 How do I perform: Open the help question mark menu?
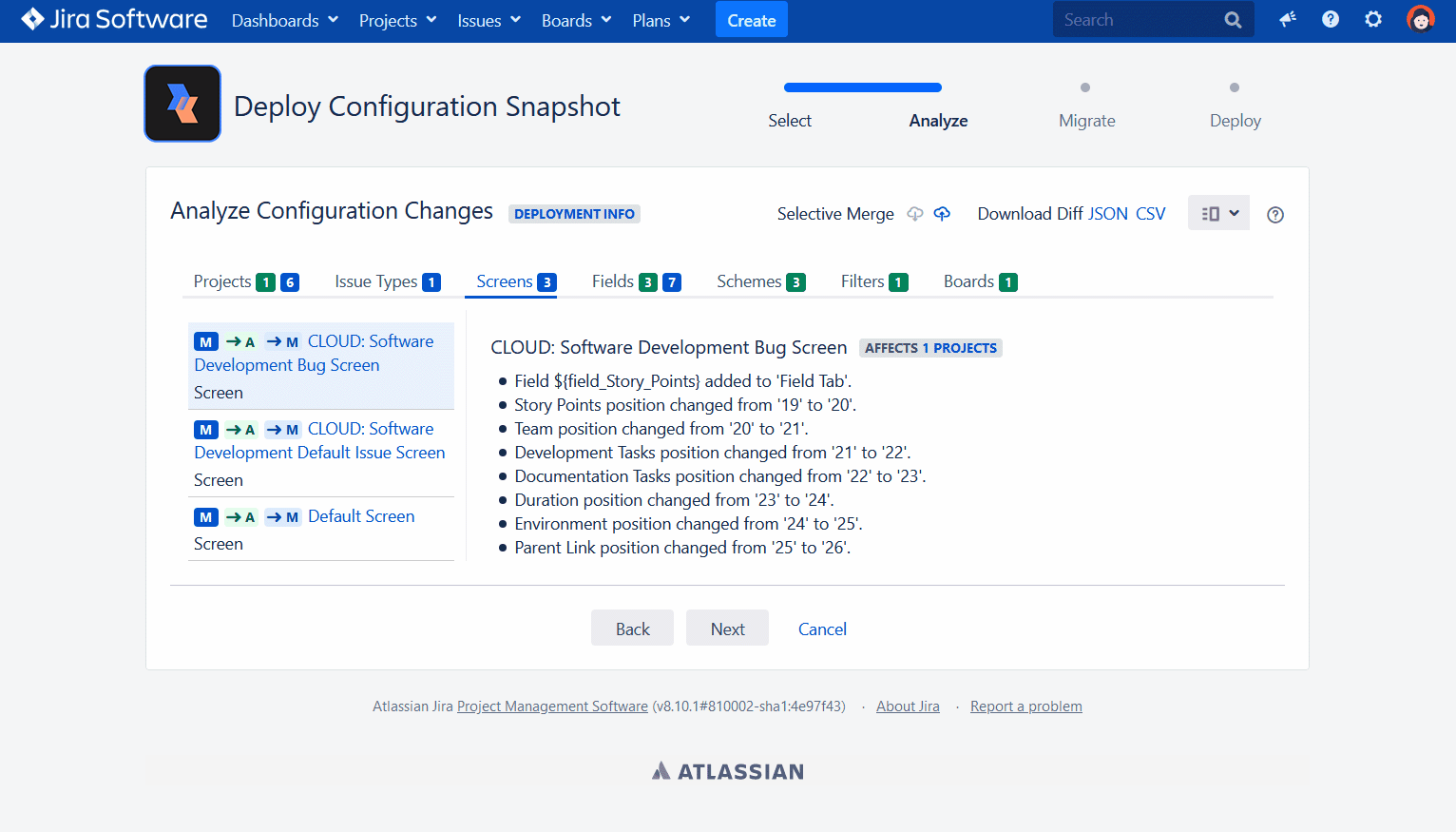pos(1331,20)
